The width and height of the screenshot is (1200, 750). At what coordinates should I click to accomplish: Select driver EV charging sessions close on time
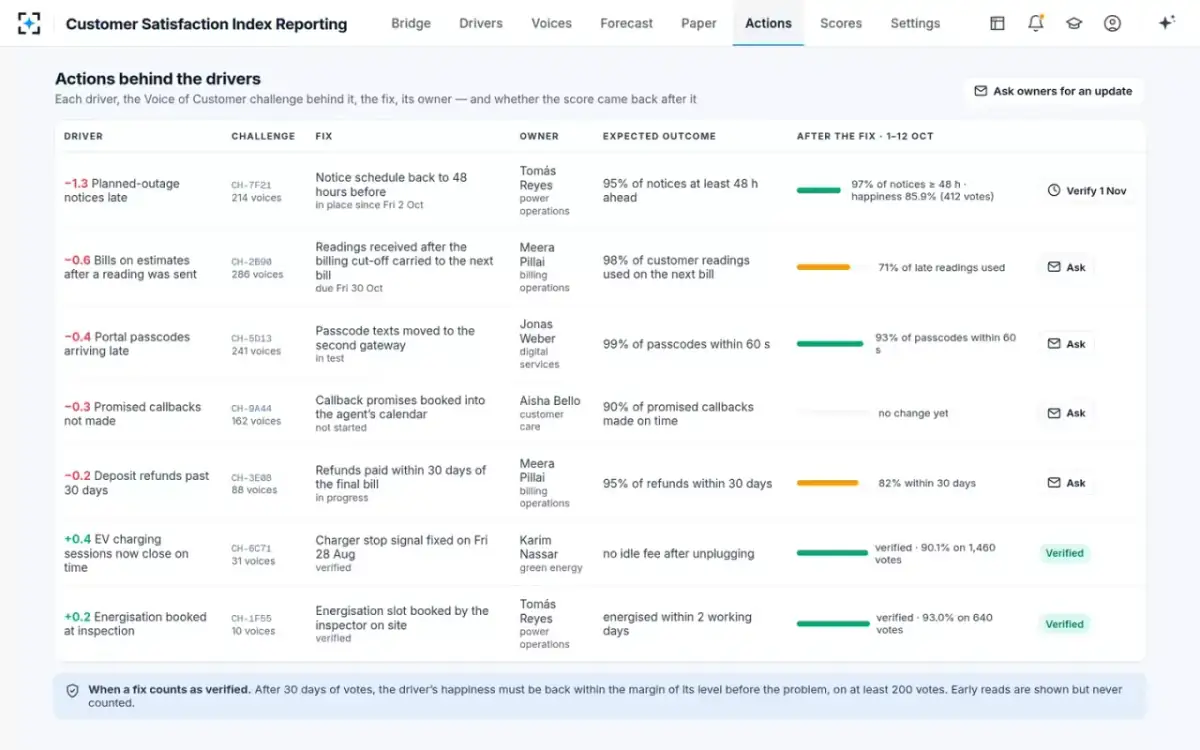click(127, 553)
